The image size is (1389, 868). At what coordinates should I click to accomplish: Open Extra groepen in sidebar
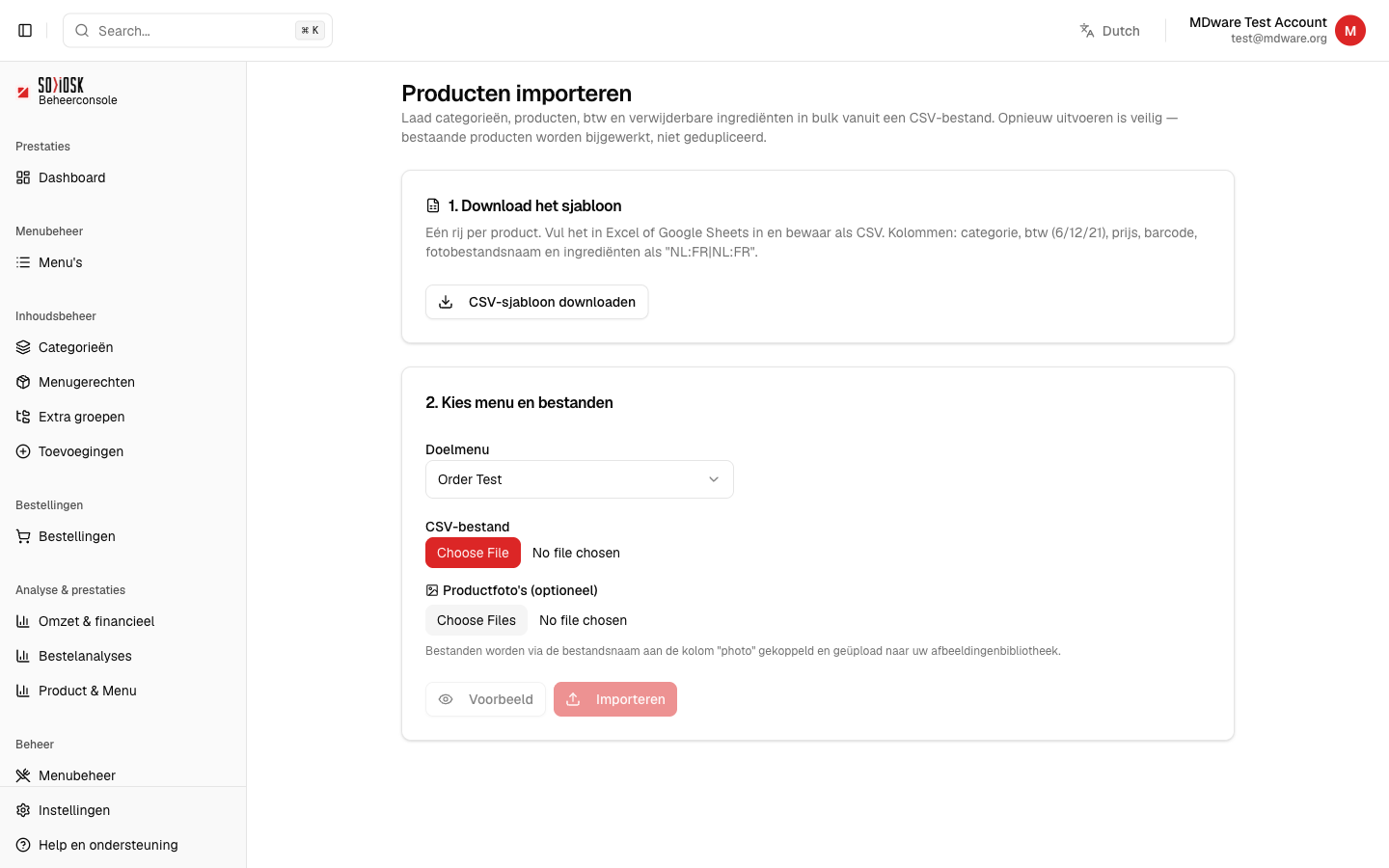pyautogui.click(x=123, y=417)
